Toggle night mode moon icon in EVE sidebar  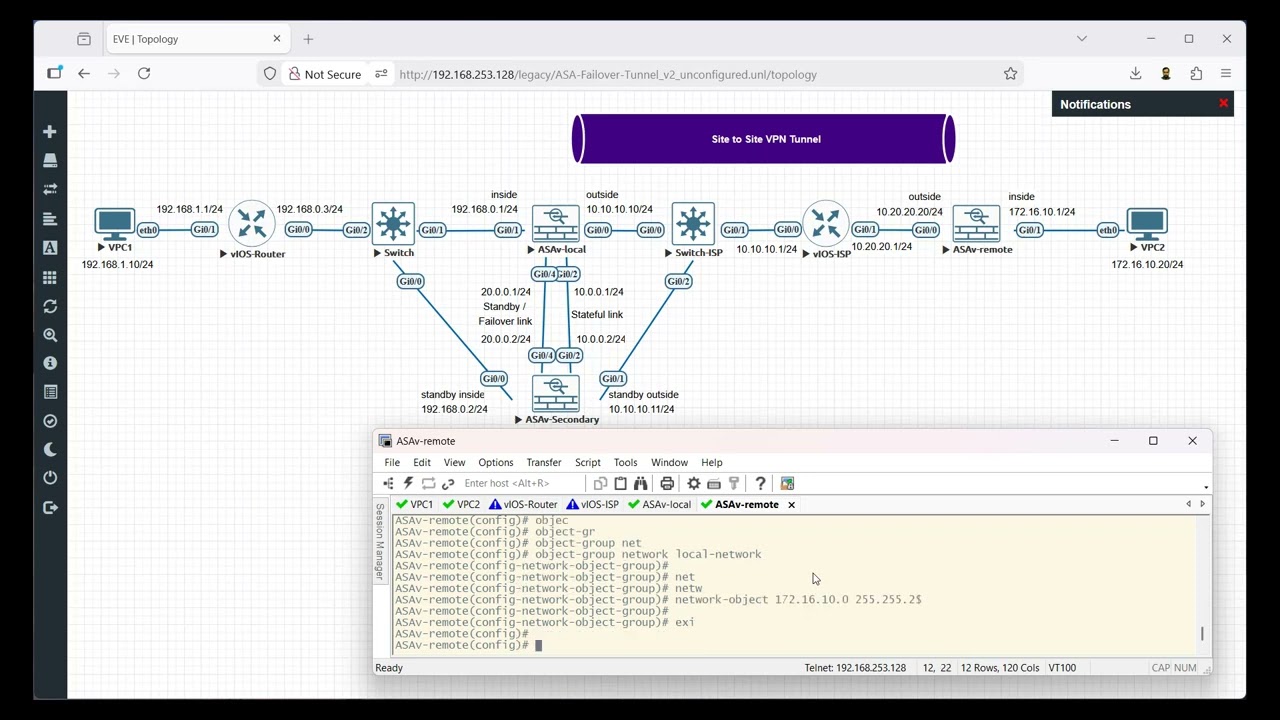coord(50,450)
